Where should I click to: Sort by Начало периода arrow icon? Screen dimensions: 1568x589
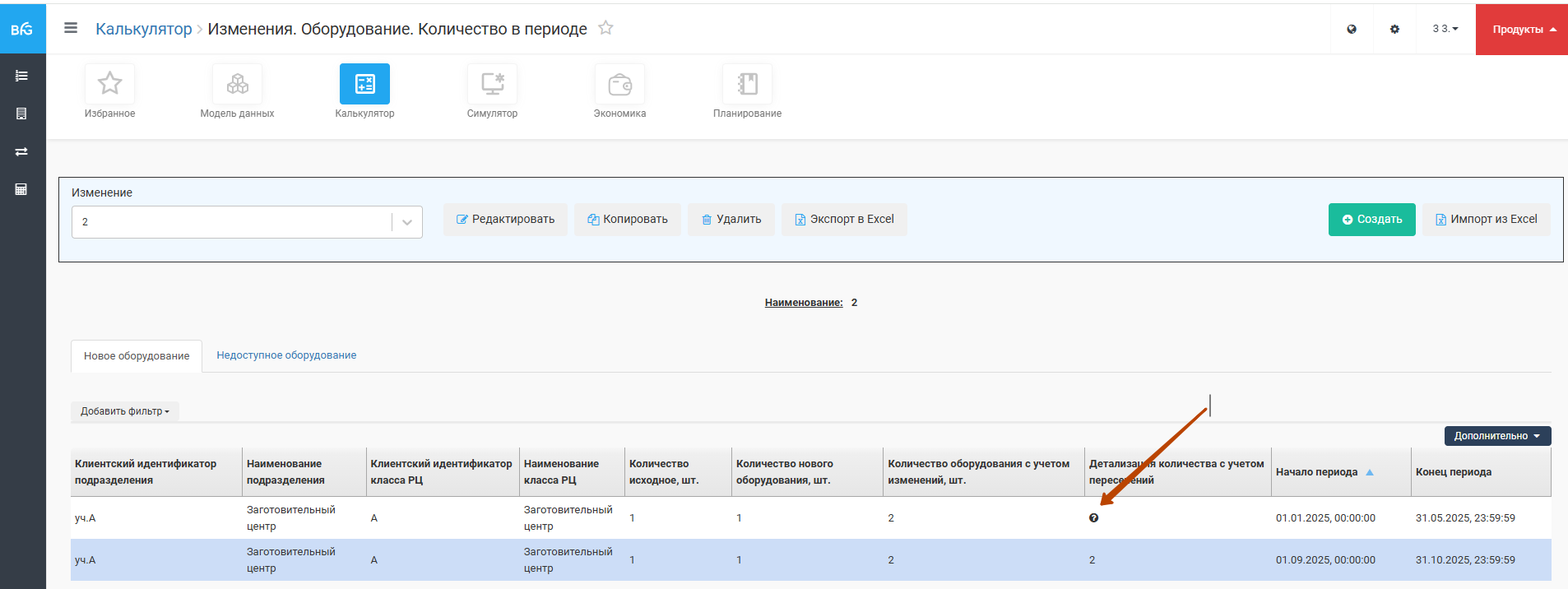point(1370,472)
